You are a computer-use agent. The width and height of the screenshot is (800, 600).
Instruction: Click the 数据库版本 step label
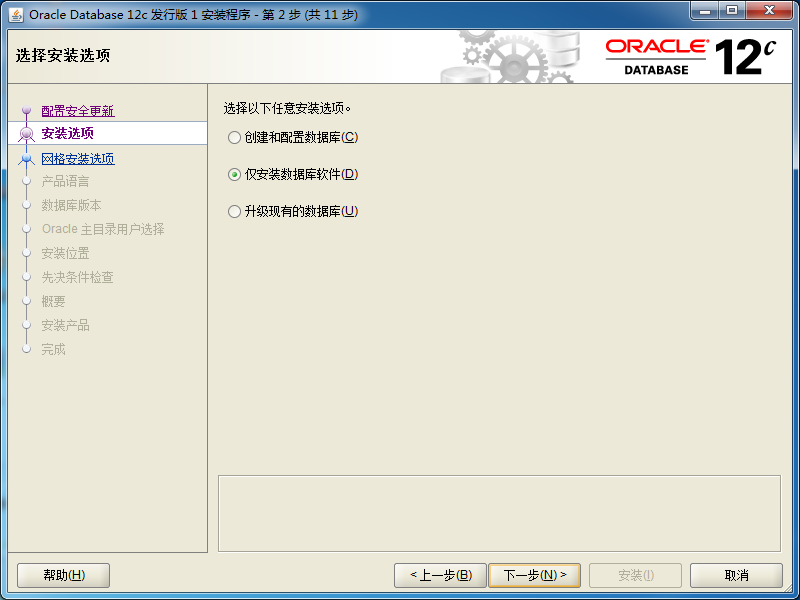tap(71, 205)
